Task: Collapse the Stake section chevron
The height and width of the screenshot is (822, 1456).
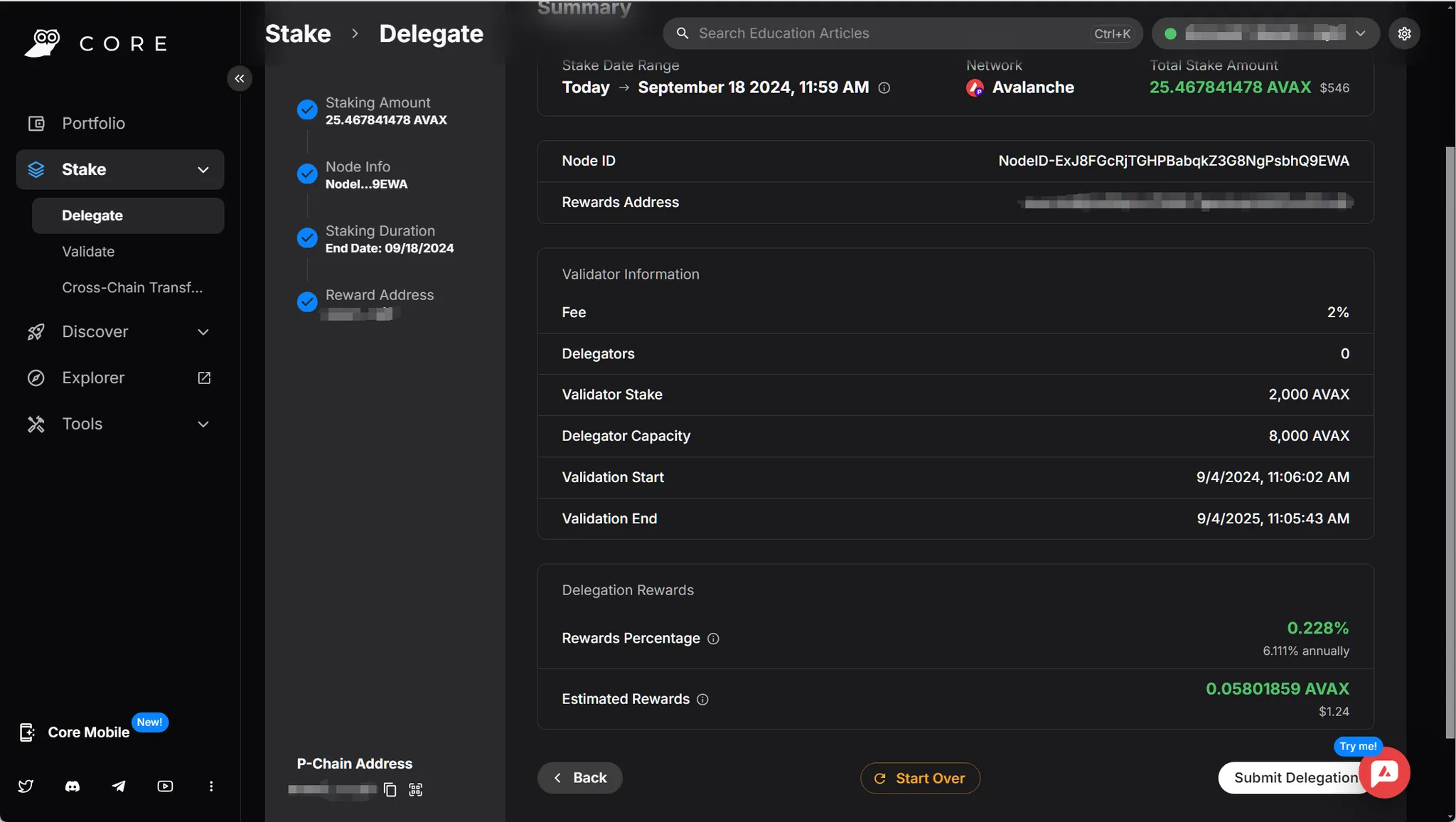Action: tap(203, 170)
